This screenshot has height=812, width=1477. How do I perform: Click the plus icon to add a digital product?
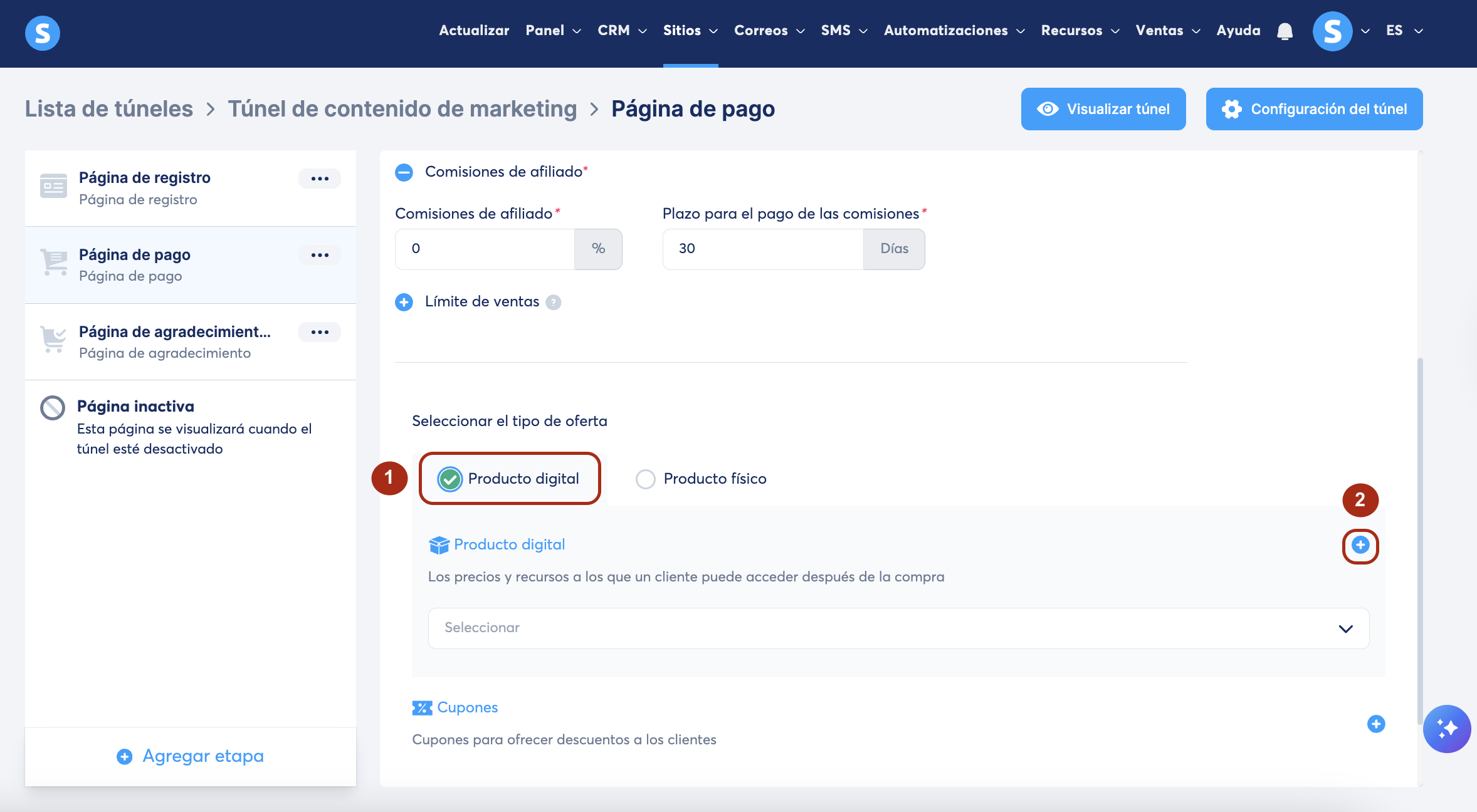coord(1360,545)
